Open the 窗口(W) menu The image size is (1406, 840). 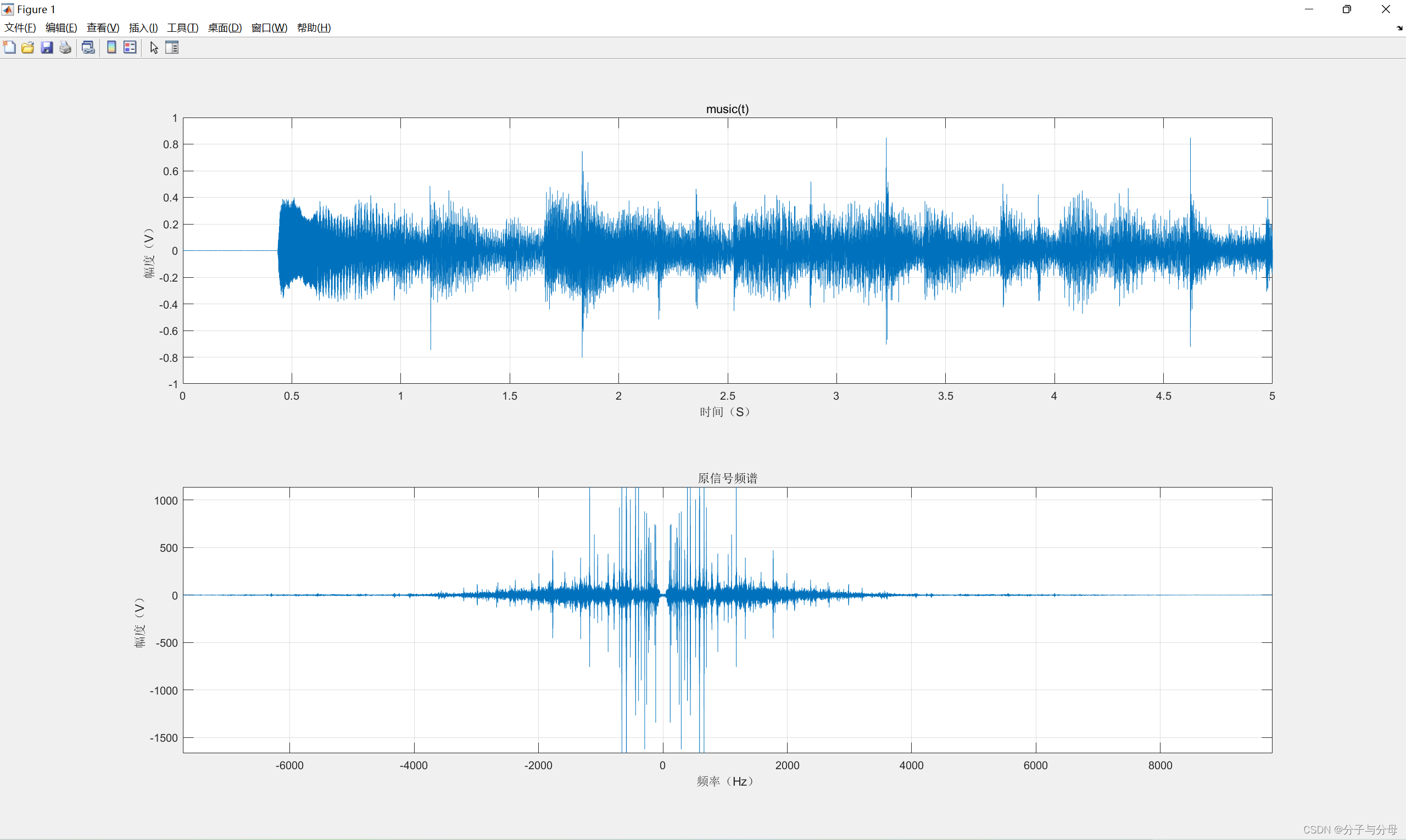pyautogui.click(x=269, y=28)
